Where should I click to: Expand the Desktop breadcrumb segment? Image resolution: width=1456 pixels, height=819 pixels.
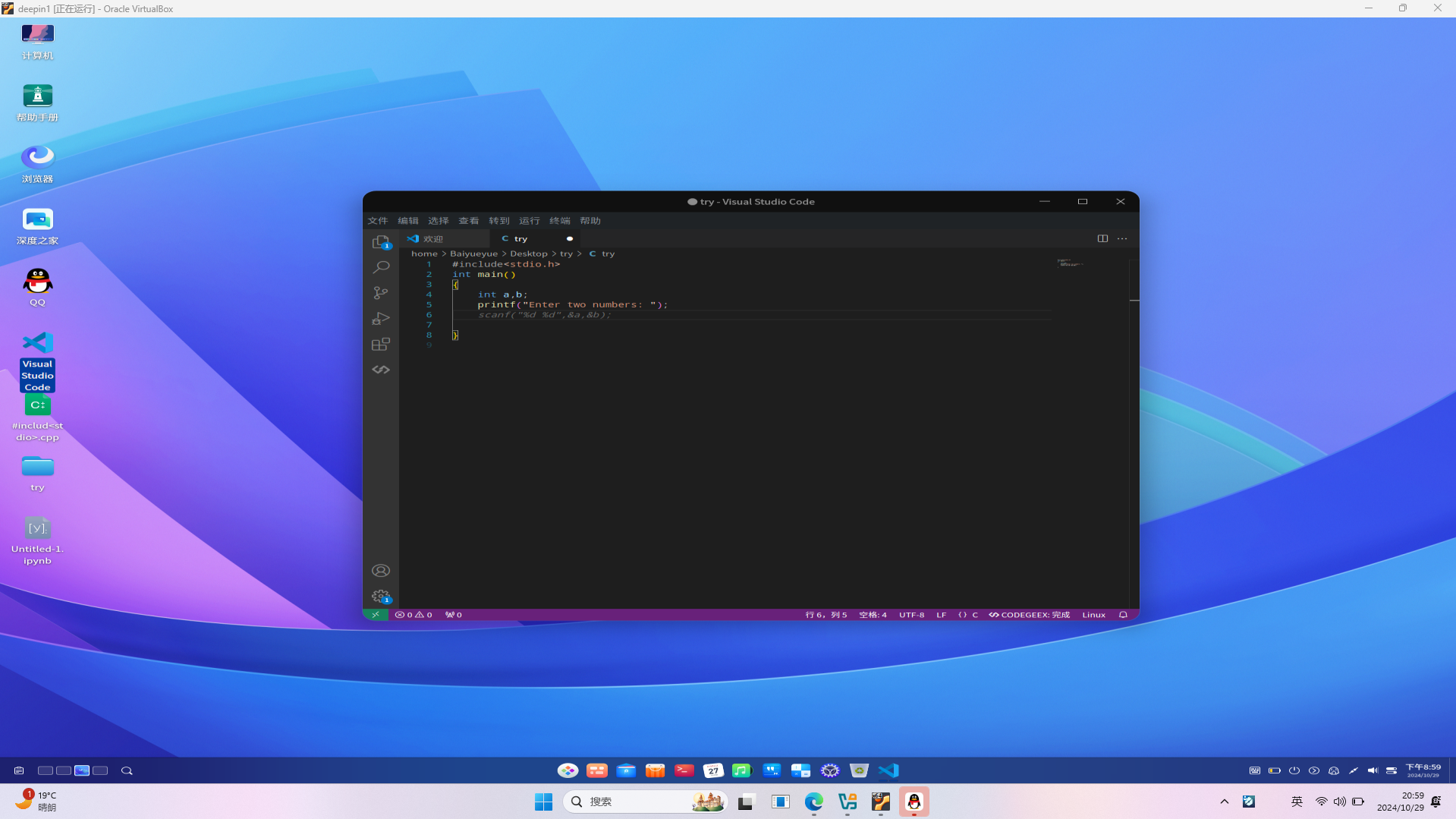pos(529,254)
